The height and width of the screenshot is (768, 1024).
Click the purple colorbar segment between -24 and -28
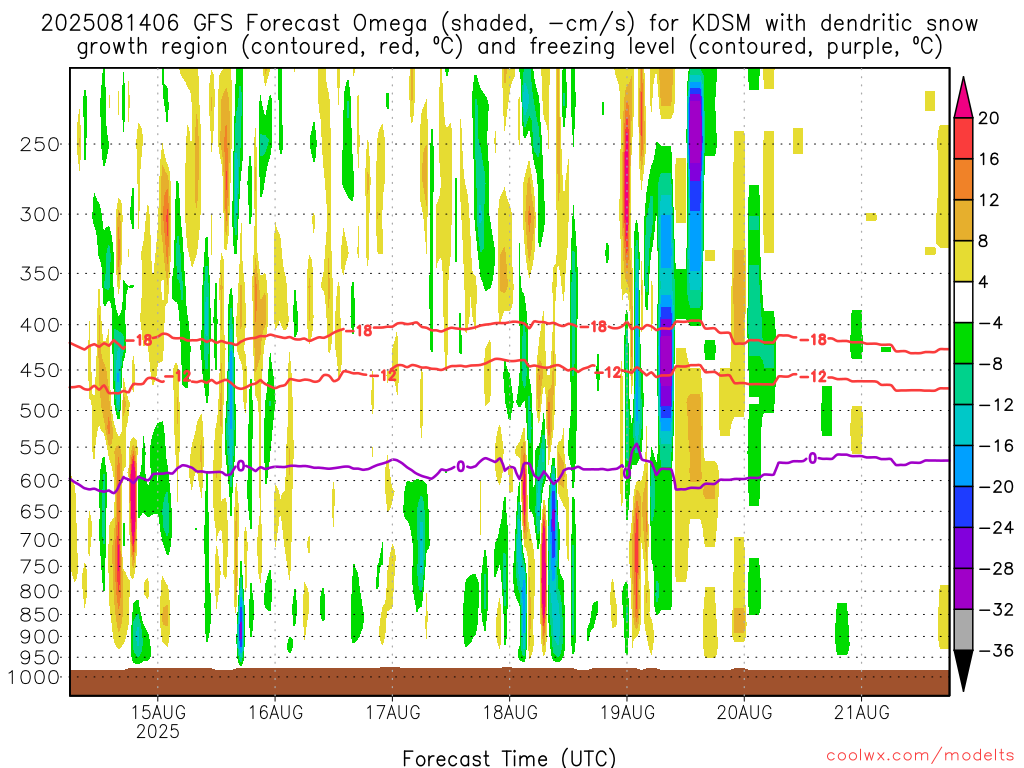[963, 548]
